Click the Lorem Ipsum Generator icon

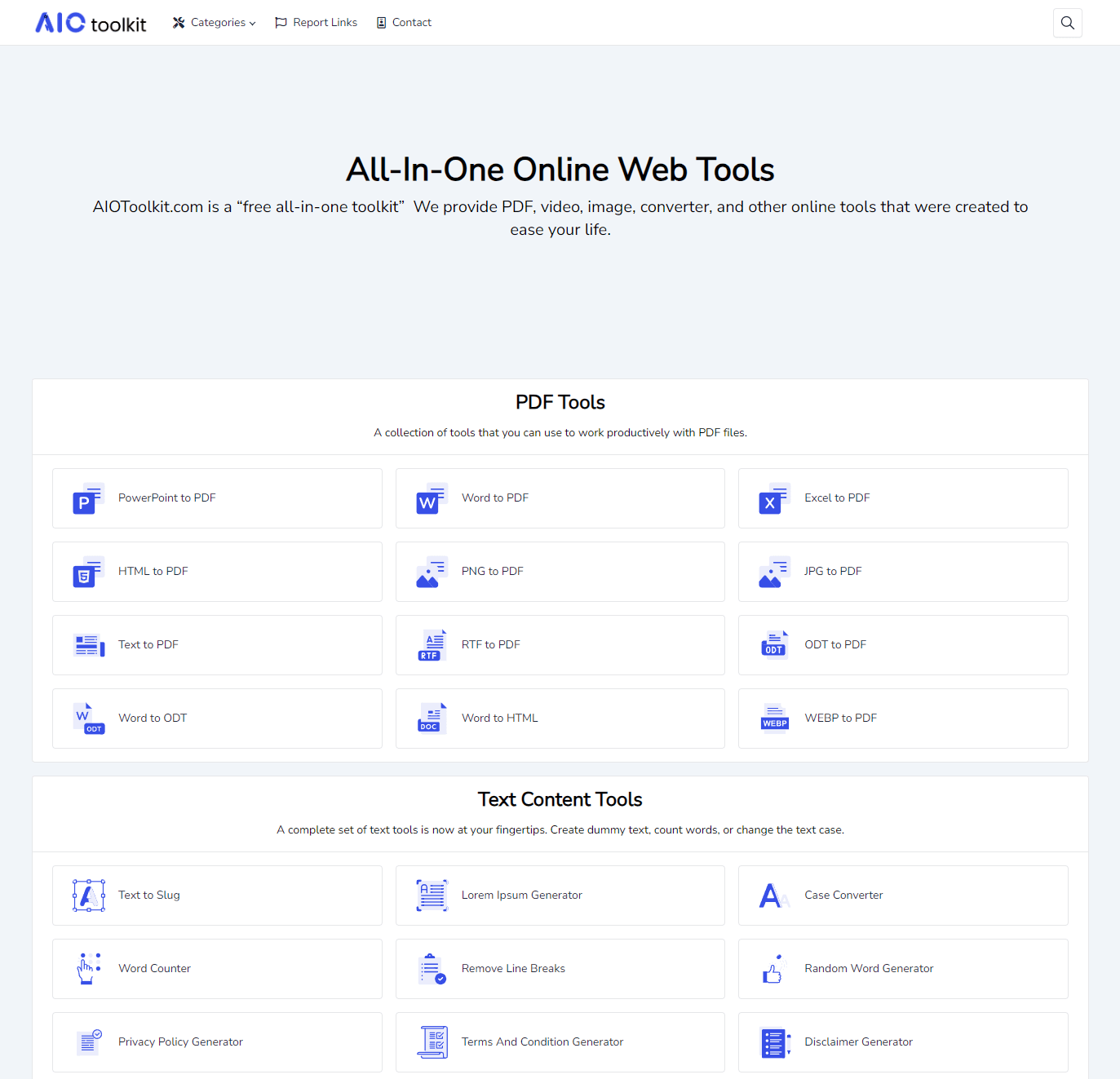pos(431,895)
